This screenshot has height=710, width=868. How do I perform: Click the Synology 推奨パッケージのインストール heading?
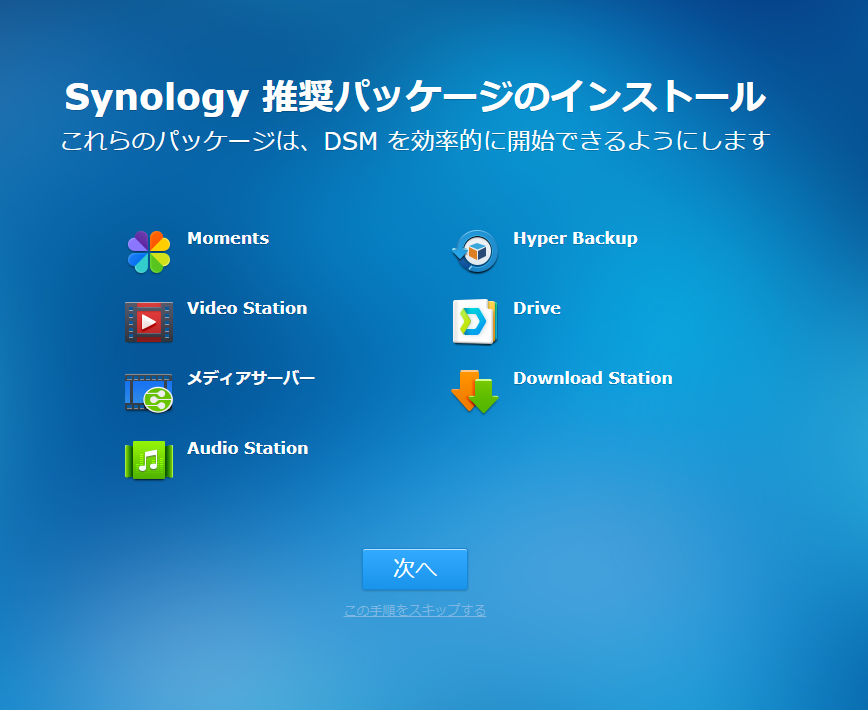[x=415, y=97]
